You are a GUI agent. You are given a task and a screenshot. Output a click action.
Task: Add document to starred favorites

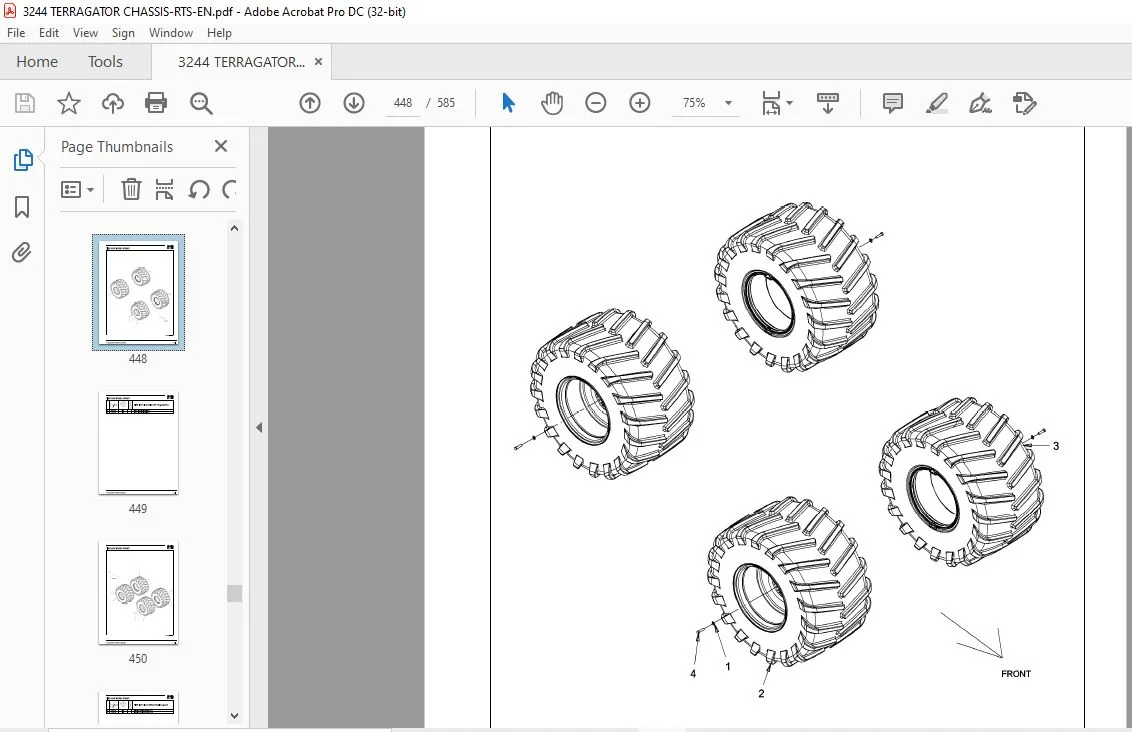click(69, 103)
